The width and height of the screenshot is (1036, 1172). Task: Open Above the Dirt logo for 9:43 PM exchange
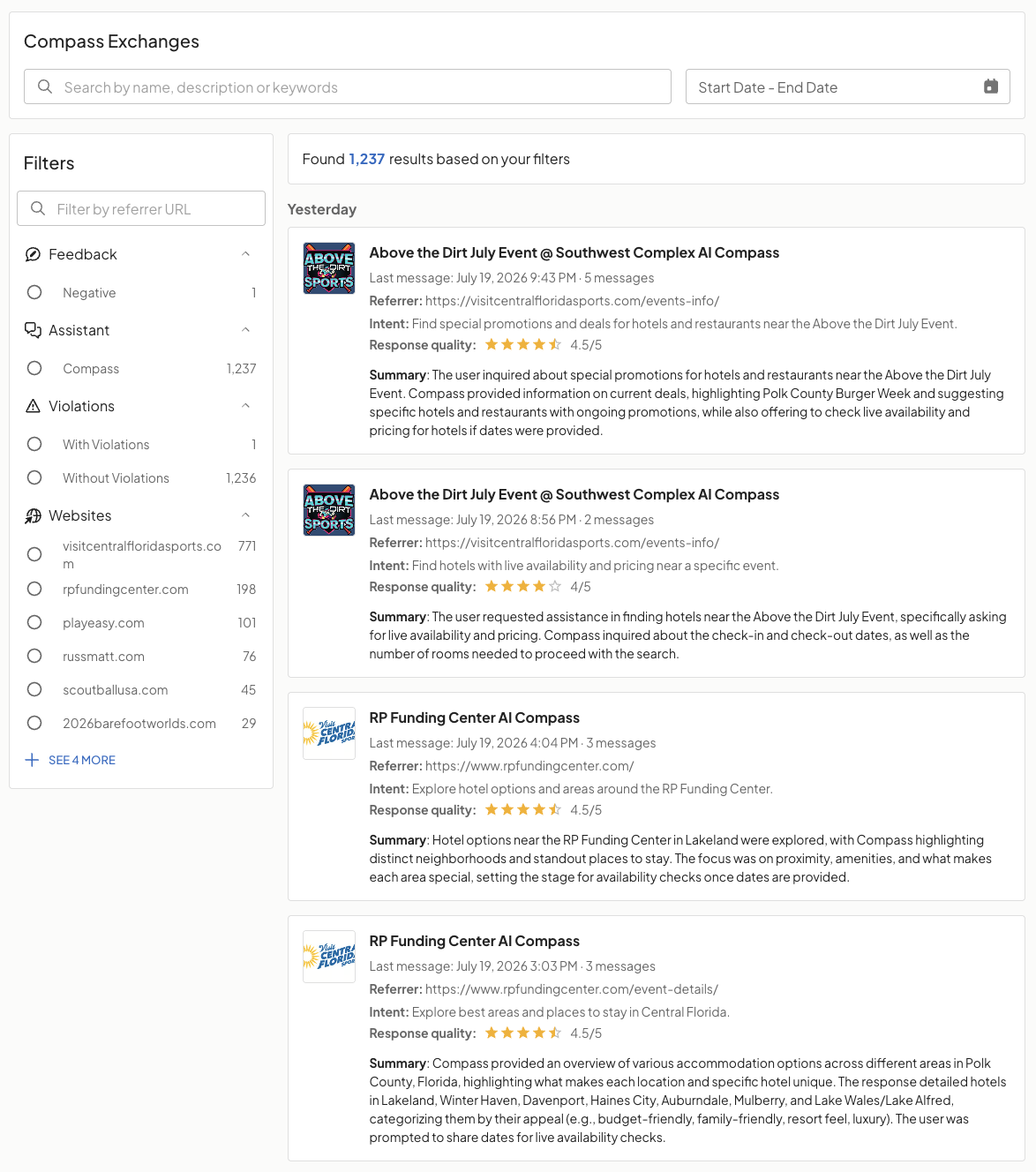coord(329,268)
